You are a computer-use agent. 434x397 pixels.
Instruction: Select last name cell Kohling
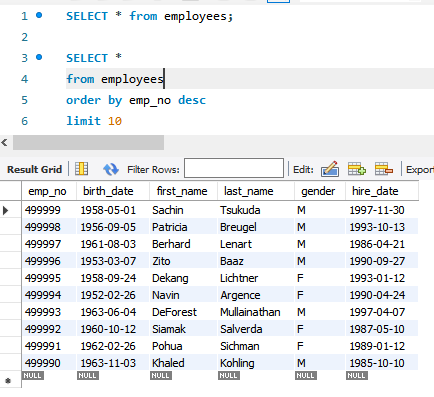[x=256, y=363]
